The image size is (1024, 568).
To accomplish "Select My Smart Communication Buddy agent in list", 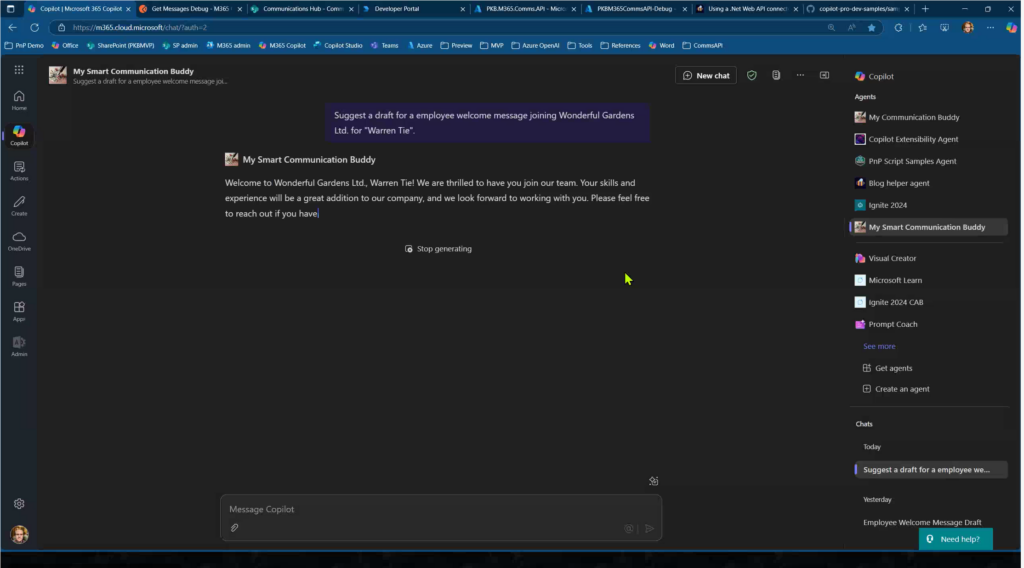I will 929,227.
